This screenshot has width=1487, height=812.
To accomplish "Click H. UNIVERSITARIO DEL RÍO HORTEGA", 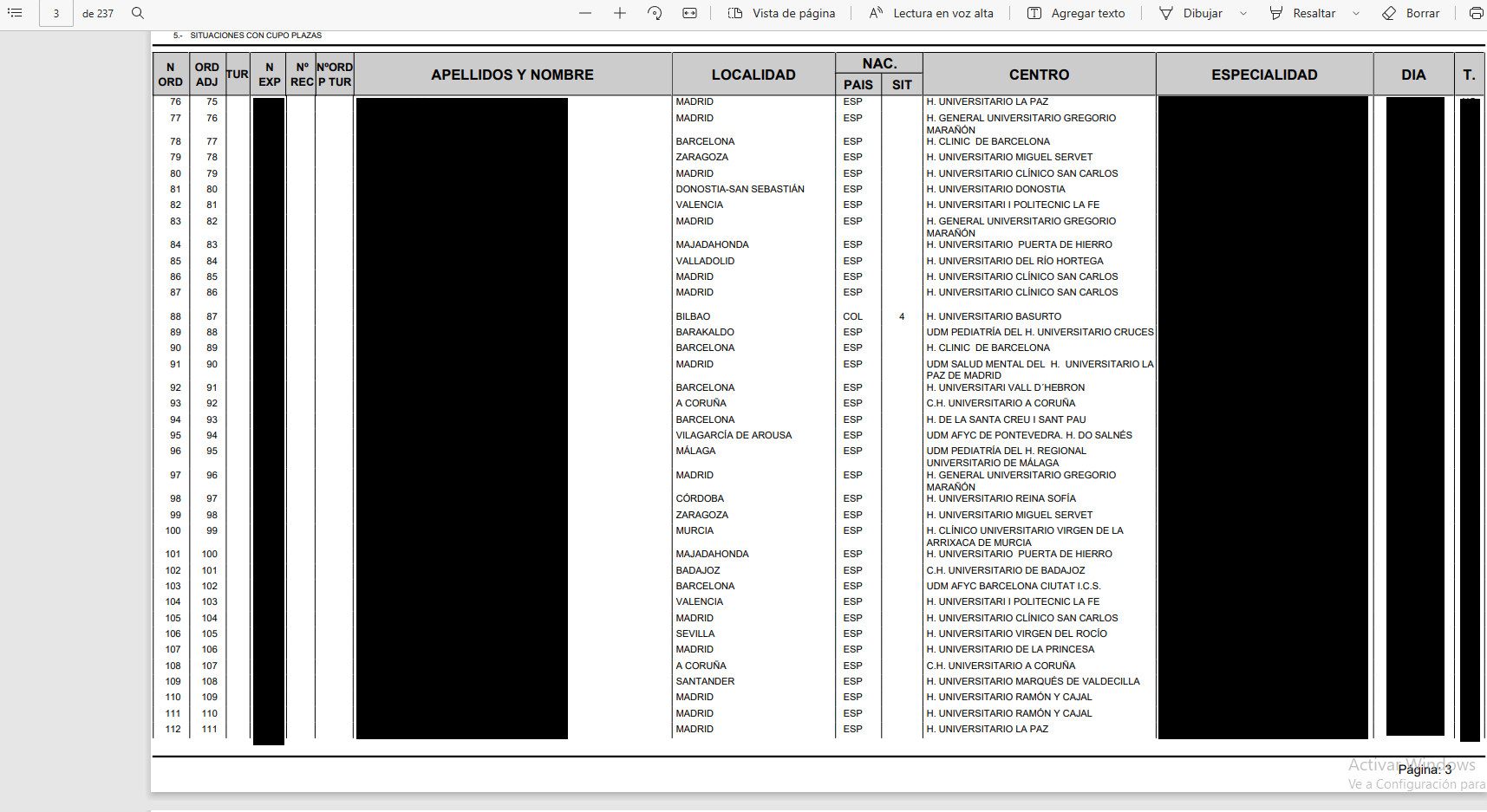I will point(1014,261).
